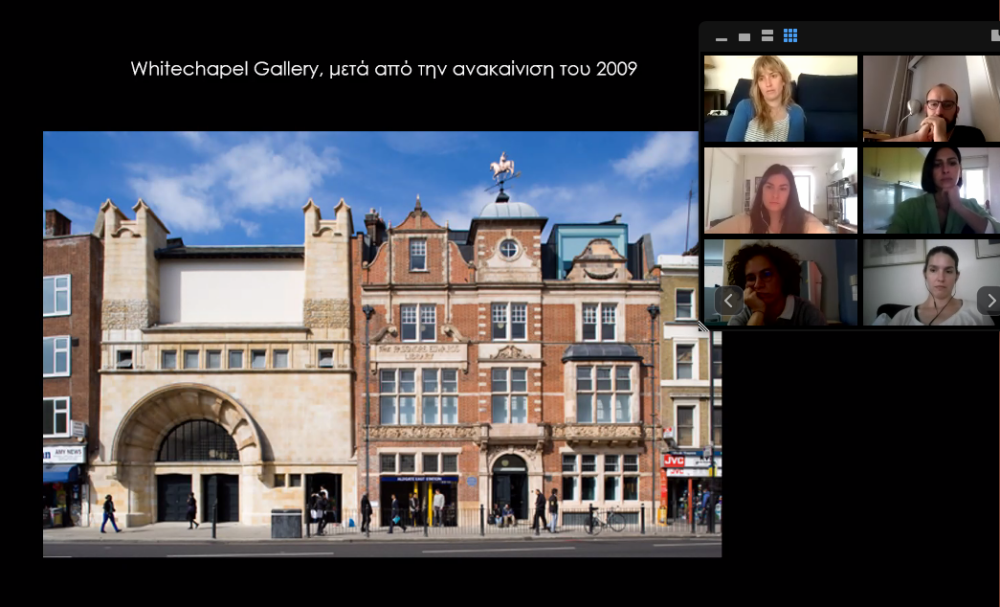Image resolution: width=1000 pixels, height=607 pixels.
Task: Select video of woman in white top
Action: tap(932, 282)
